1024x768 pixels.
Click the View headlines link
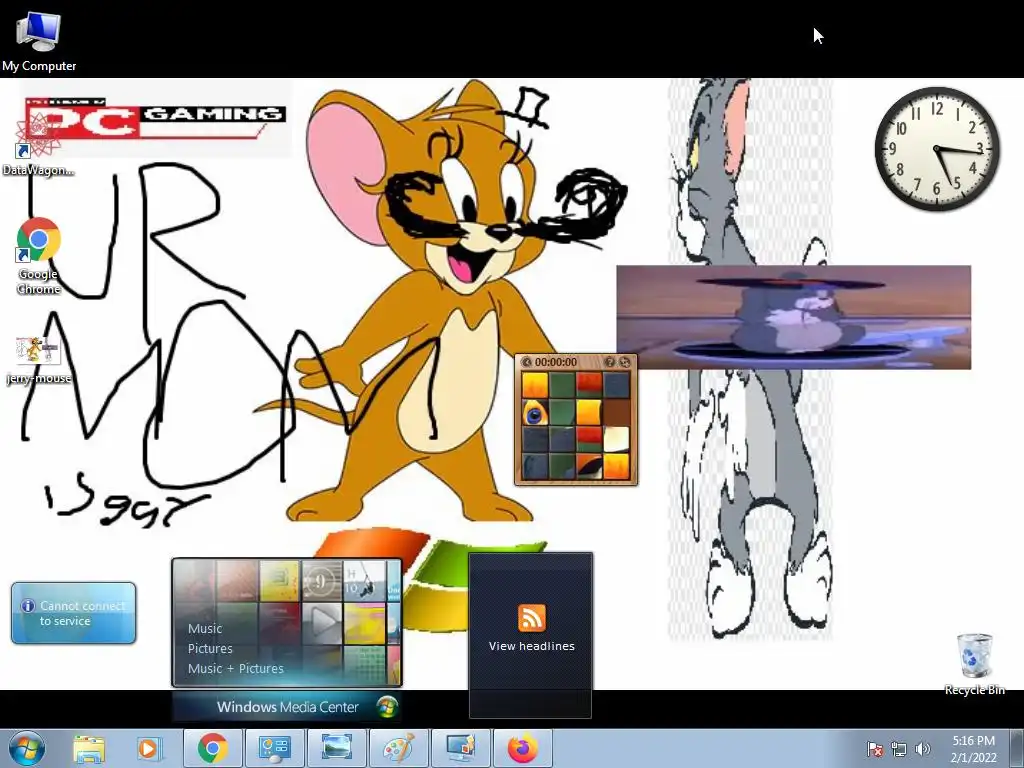[x=532, y=646]
